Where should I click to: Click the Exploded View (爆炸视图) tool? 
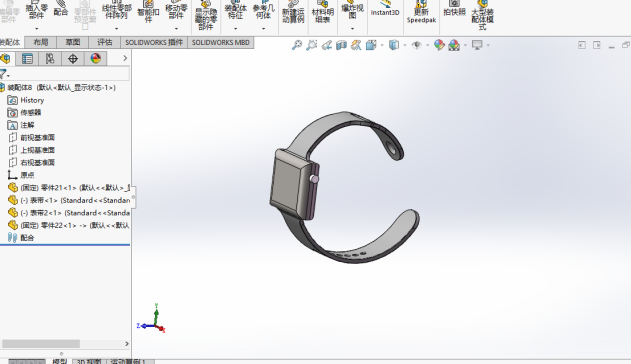tap(352, 10)
